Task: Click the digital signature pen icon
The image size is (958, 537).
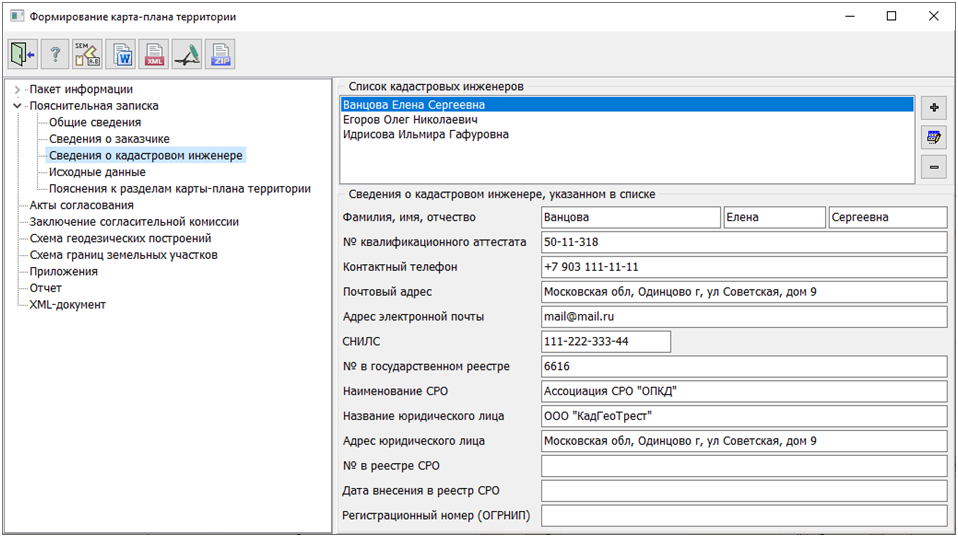Action: tap(187, 54)
